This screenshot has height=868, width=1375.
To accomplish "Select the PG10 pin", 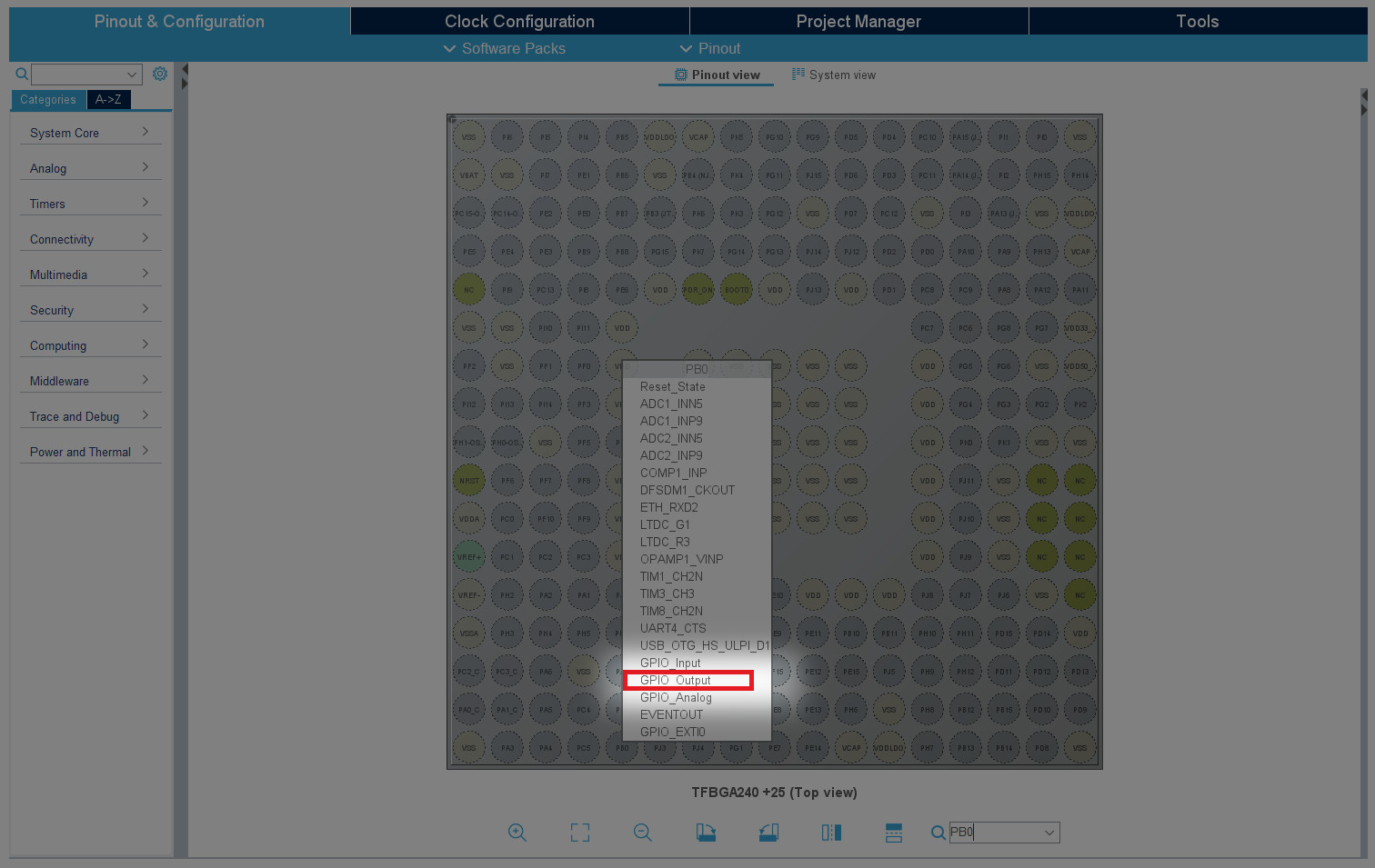I will point(774,137).
